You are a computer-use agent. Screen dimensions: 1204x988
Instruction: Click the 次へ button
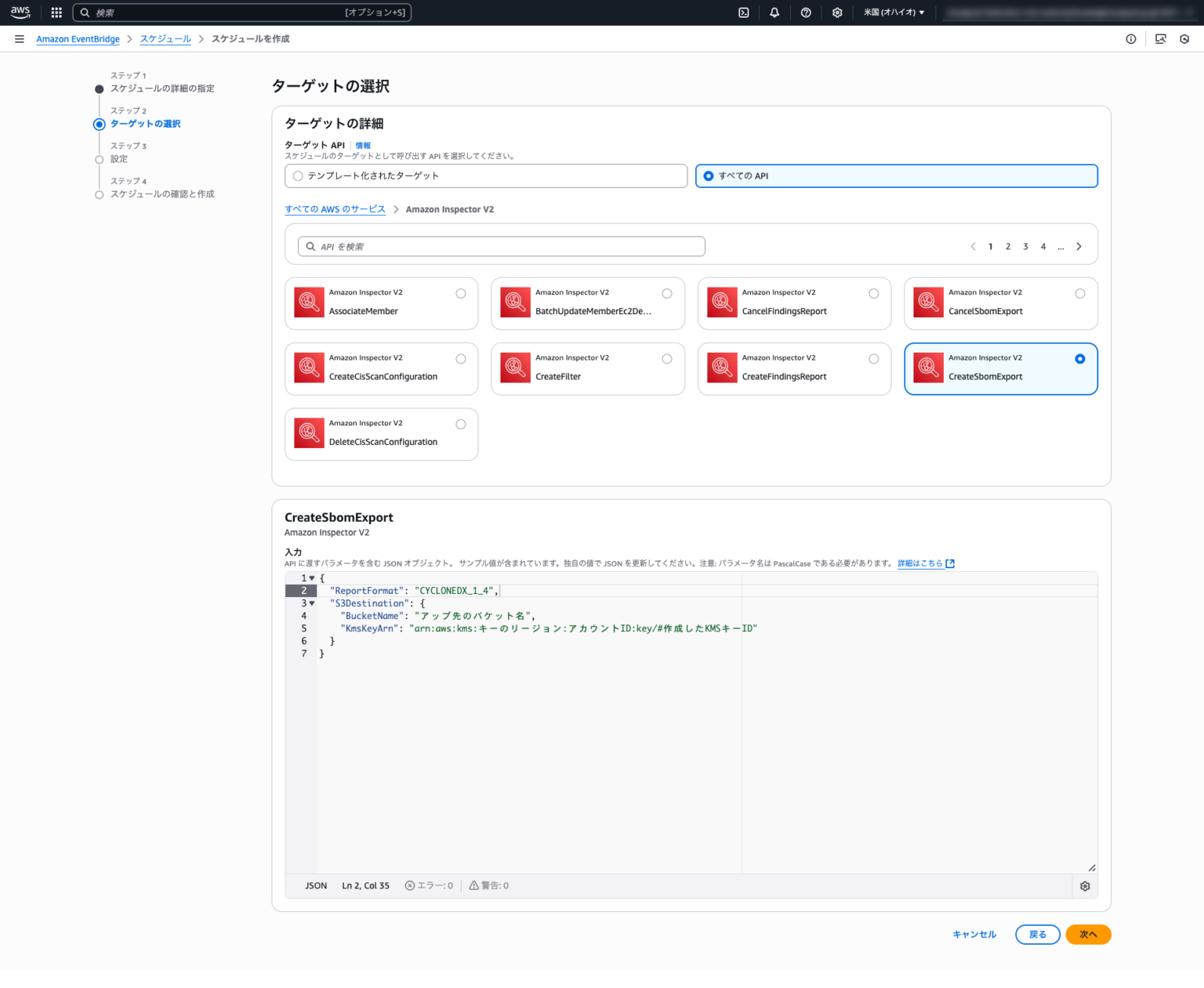(1088, 934)
